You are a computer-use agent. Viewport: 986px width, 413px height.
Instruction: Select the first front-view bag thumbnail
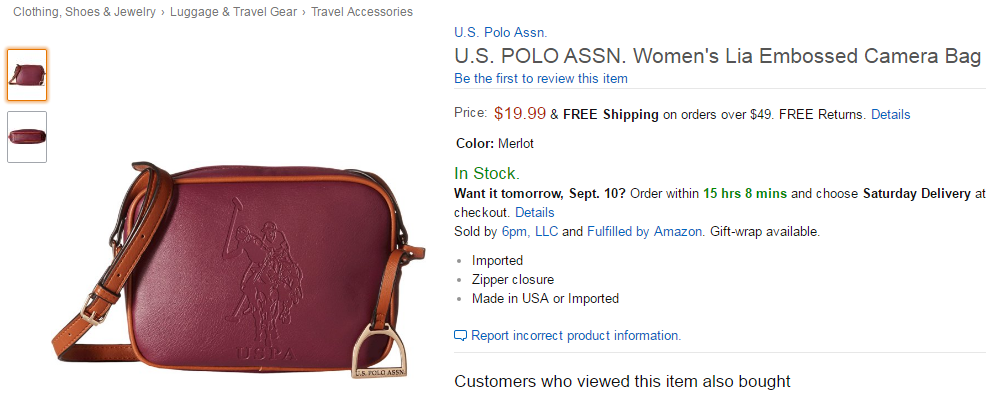tap(27, 75)
